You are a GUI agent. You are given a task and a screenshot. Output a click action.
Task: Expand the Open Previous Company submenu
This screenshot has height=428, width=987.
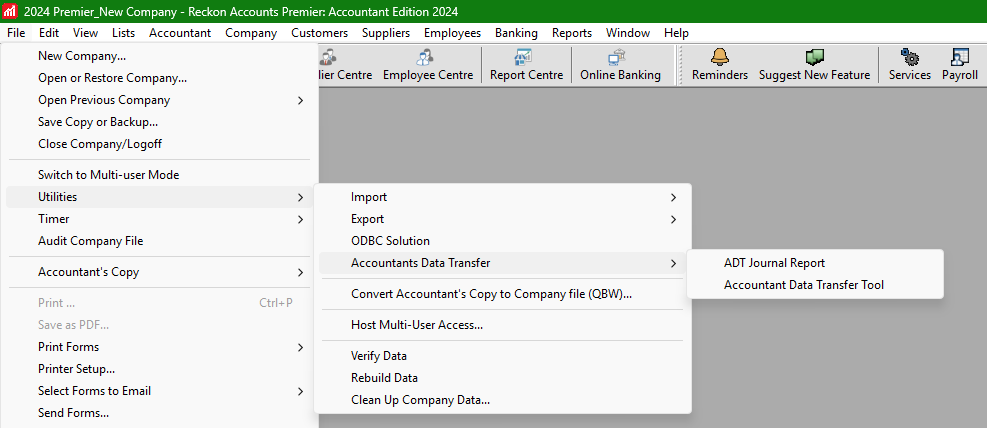click(104, 100)
